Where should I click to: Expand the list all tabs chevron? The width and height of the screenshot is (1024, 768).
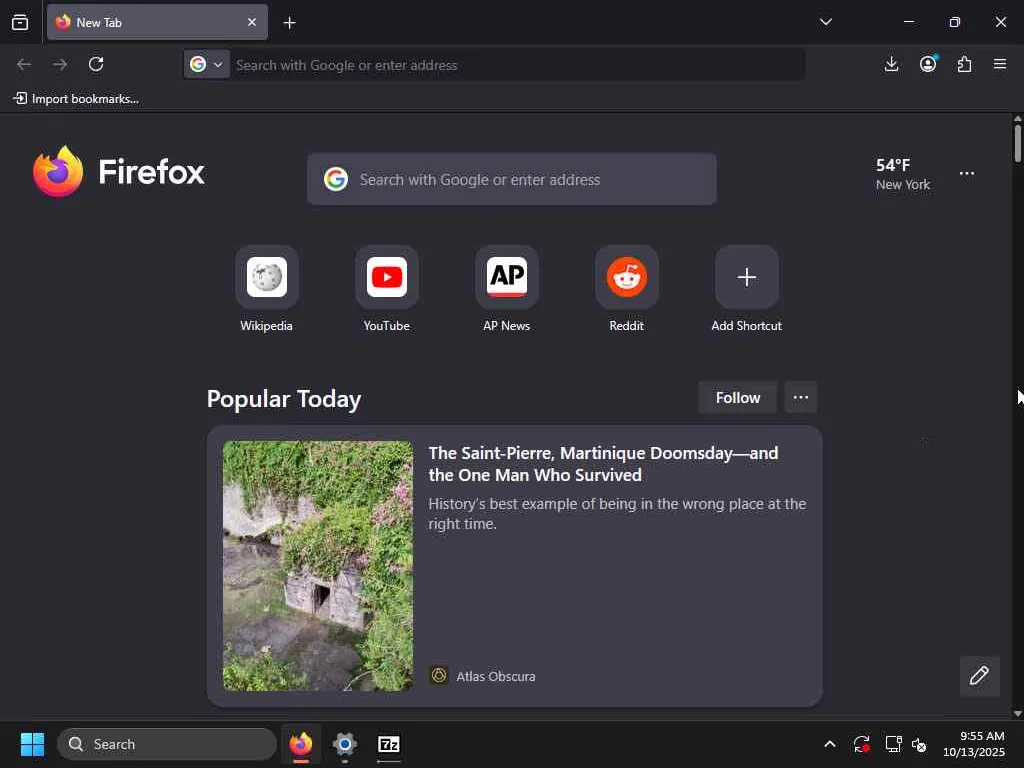pyautogui.click(x=825, y=22)
